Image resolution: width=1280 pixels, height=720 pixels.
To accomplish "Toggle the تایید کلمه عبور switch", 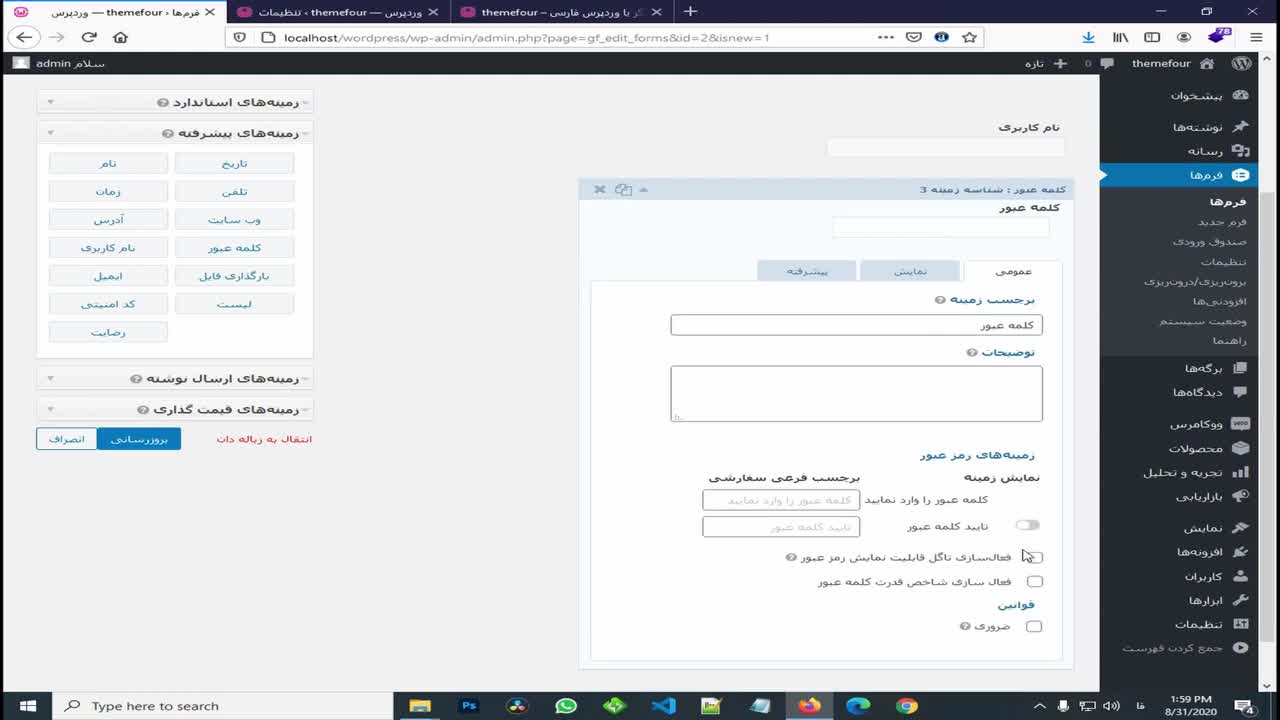I will click(1028, 525).
